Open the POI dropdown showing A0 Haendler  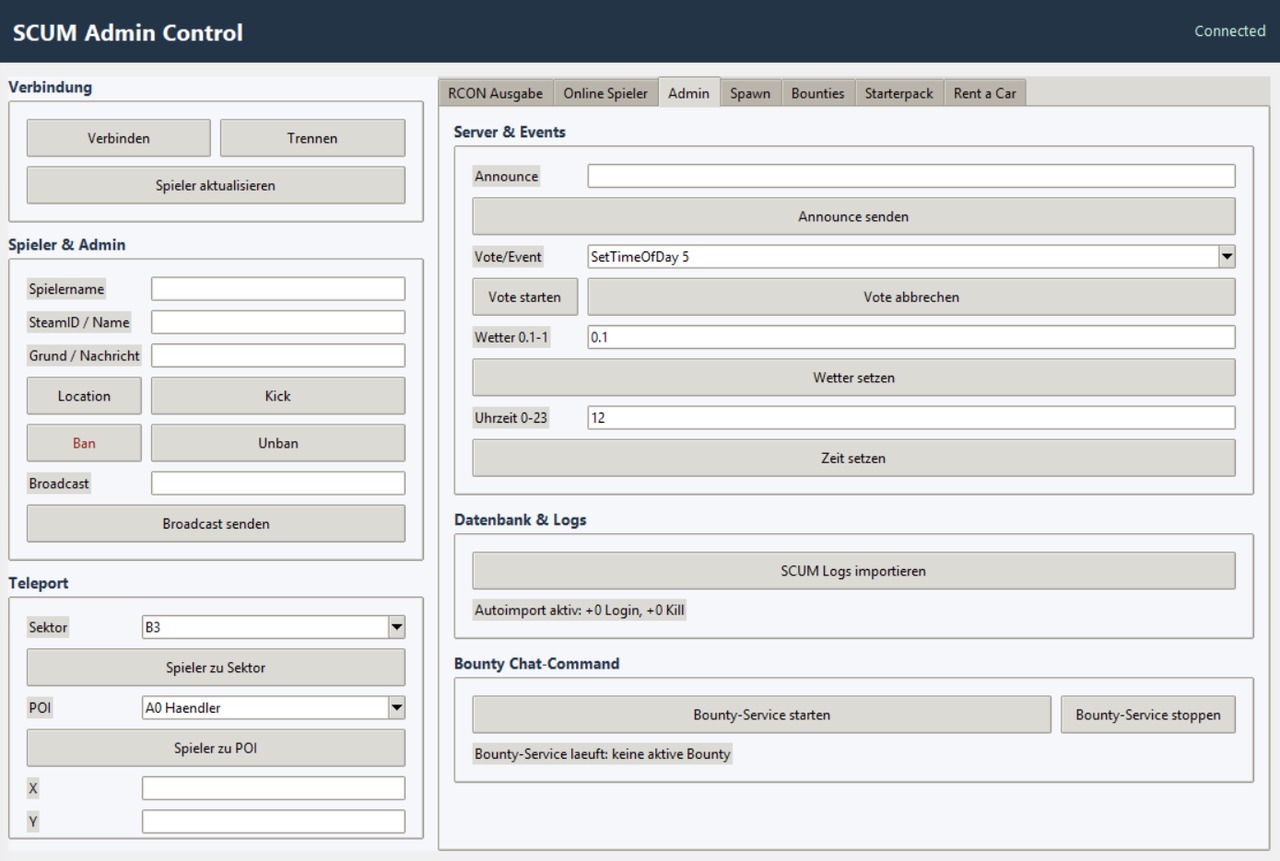[274, 708]
